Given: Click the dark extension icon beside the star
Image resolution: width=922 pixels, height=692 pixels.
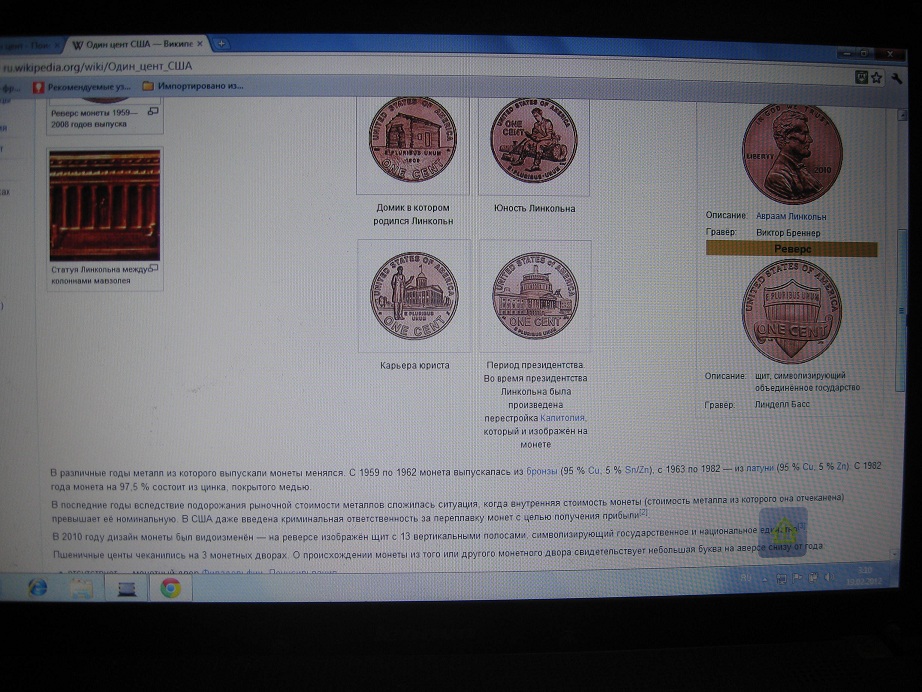Looking at the screenshot, I should pyautogui.click(x=861, y=77).
